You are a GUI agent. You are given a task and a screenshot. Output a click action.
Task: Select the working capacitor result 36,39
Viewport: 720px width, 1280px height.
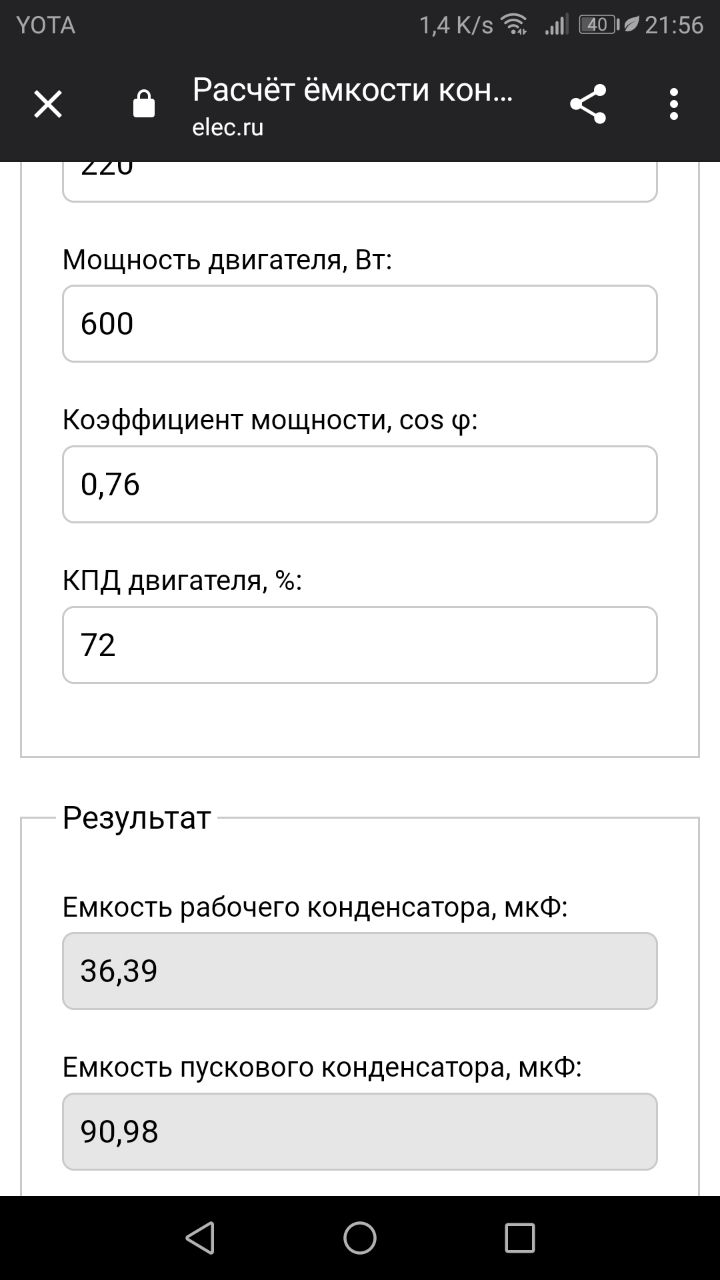[x=360, y=971]
